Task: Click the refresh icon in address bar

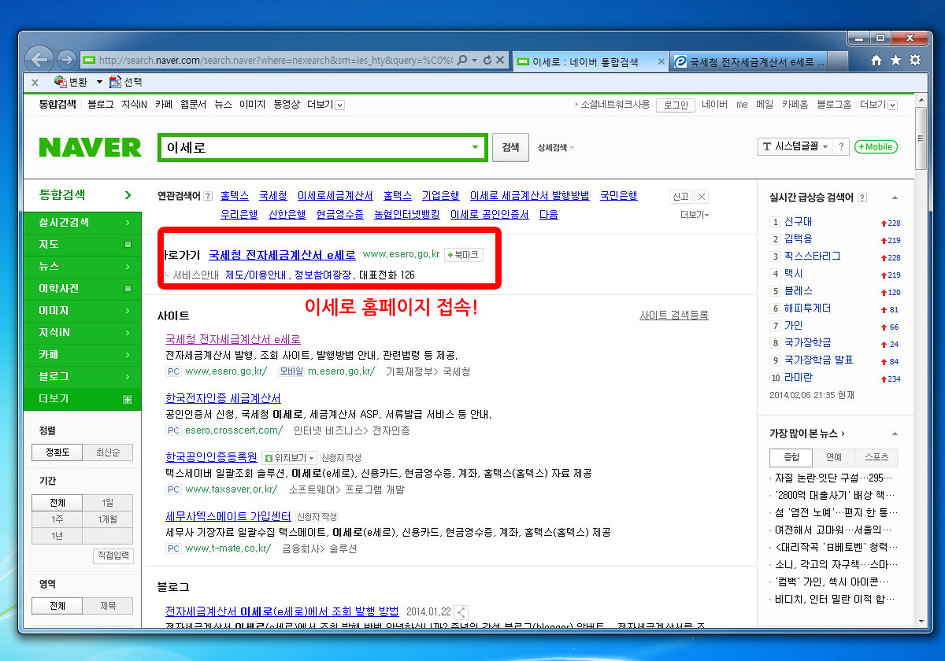Action: 487,60
